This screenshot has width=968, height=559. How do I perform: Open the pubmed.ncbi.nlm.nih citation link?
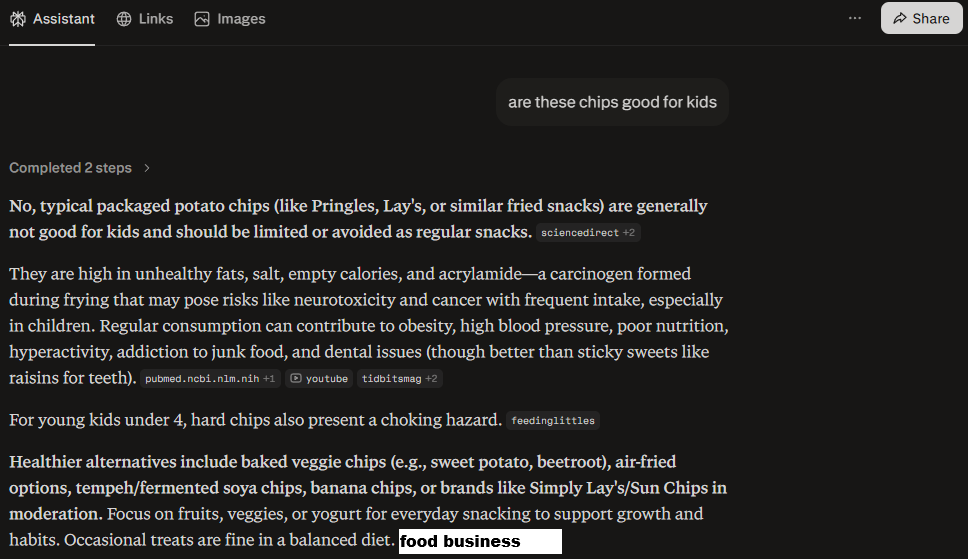[202, 379]
